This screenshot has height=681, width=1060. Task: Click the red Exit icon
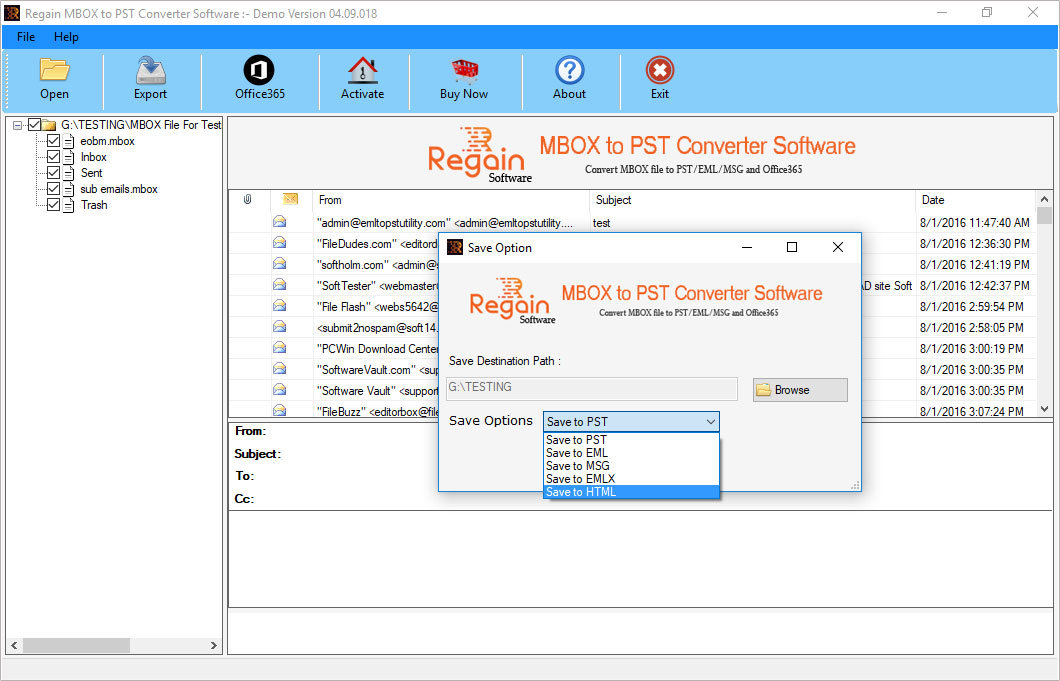pyautogui.click(x=660, y=70)
